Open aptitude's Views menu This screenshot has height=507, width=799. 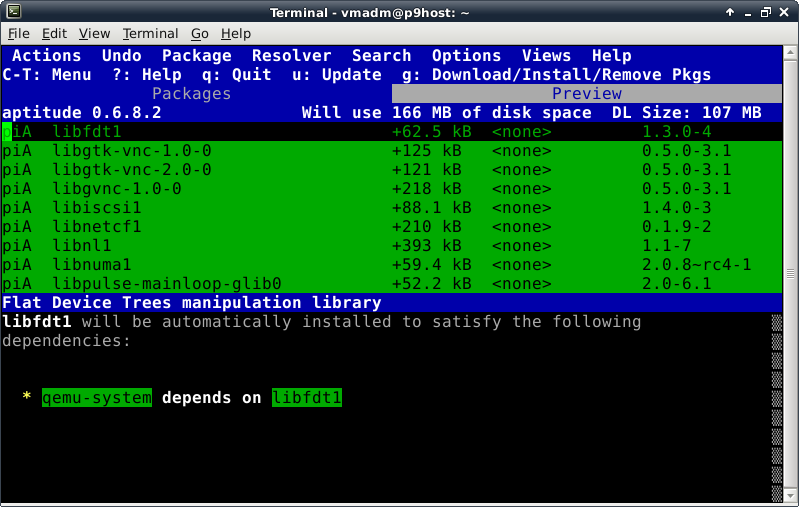coord(546,56)
